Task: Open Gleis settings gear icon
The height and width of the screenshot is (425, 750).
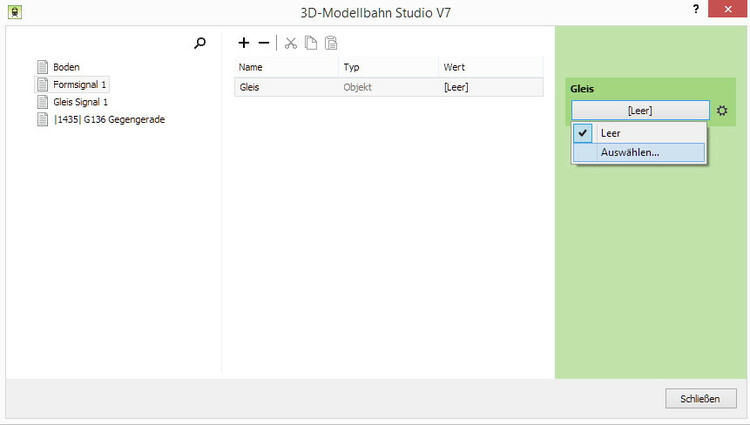Action: [x=722, y=111]
